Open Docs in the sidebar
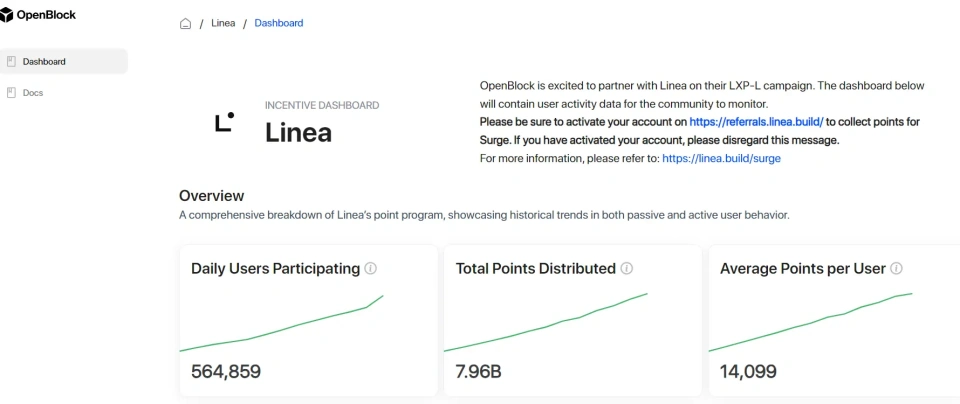960x404 pixels. pyautogui.click(x=33, y=93)
